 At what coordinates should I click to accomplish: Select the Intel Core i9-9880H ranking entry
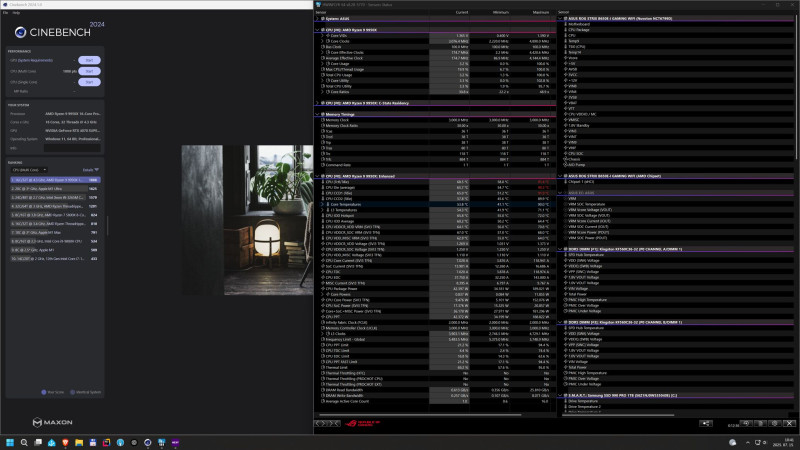55,241
